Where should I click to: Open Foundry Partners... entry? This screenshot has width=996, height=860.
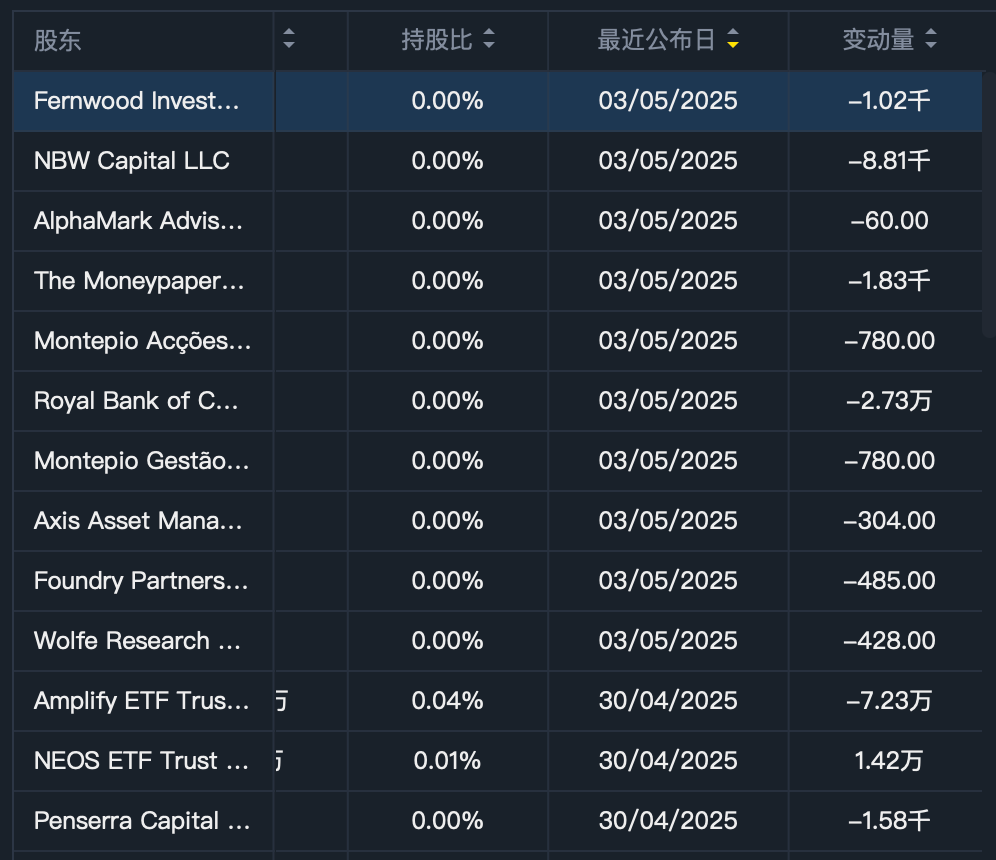140,581
